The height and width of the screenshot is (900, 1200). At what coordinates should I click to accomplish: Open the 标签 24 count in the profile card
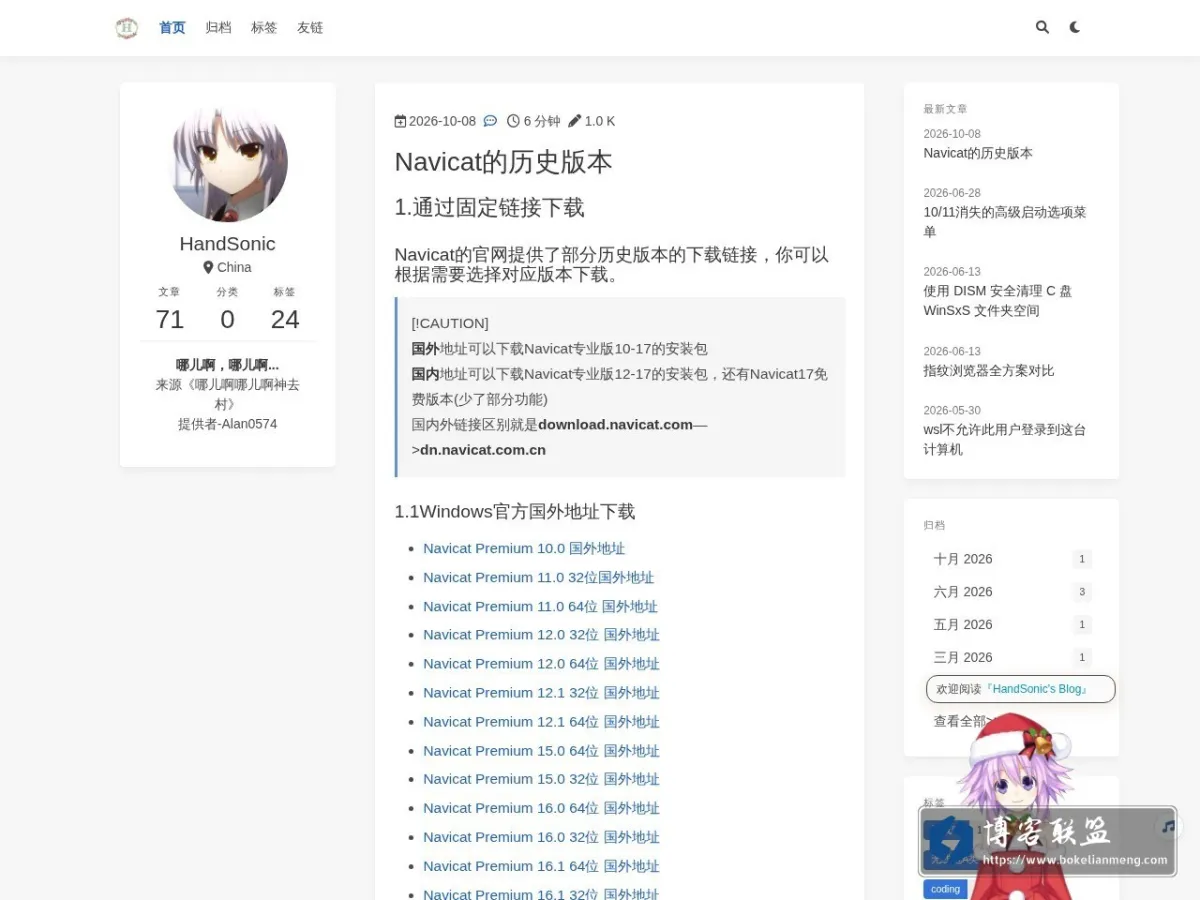click(x=285, y=309)
